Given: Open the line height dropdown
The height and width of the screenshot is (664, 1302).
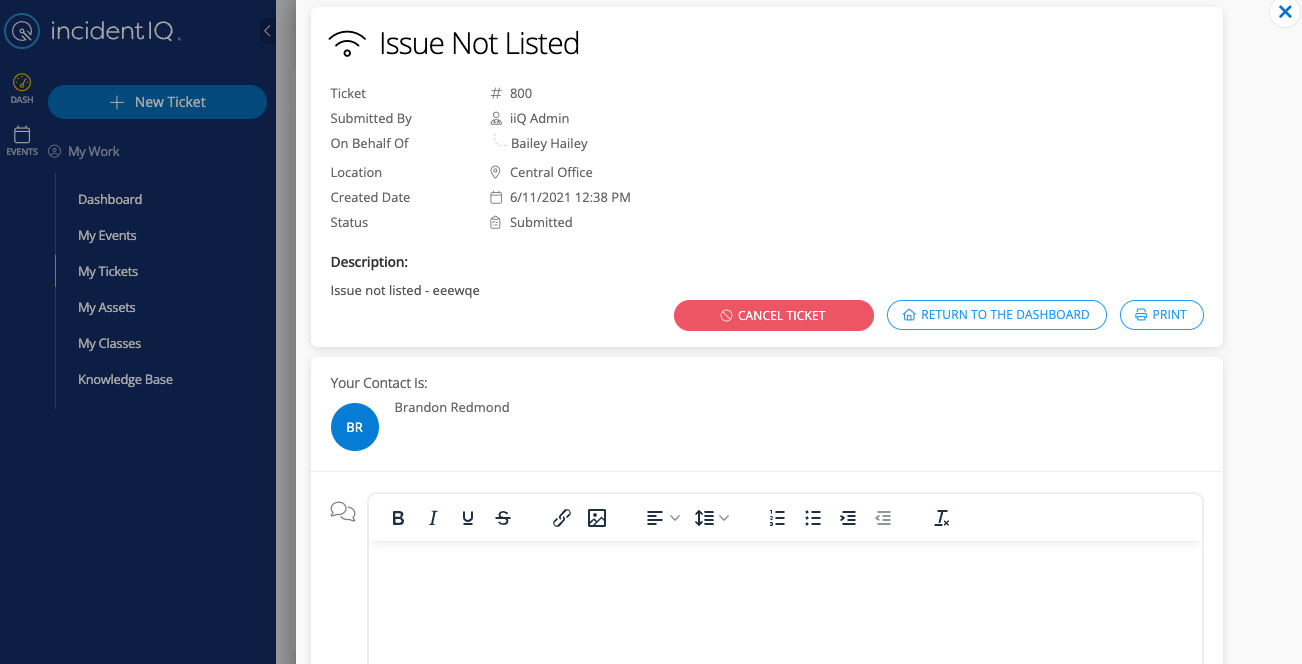Looking at the screenshot, I should 711,518.
